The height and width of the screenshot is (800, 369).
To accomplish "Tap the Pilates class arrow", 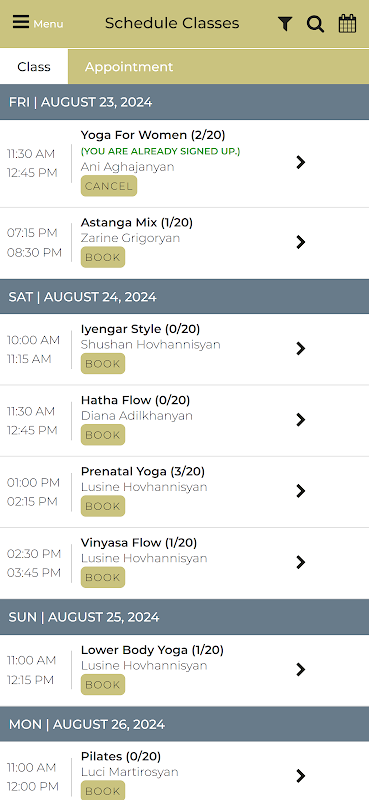I will click(x=301, y=776).
